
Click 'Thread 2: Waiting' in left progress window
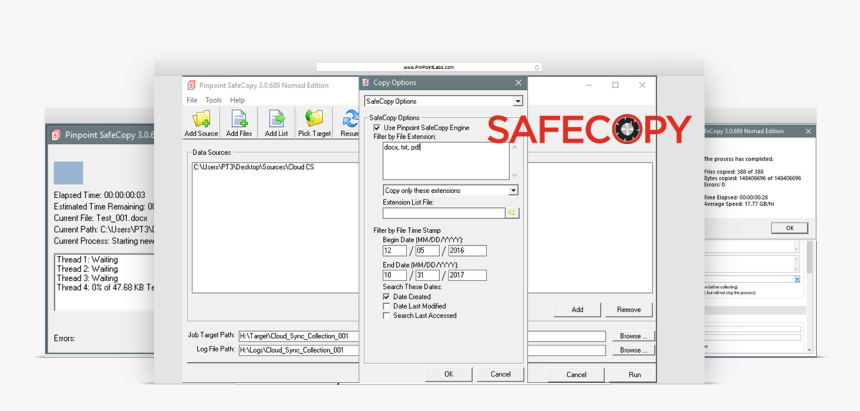(87, 269)
